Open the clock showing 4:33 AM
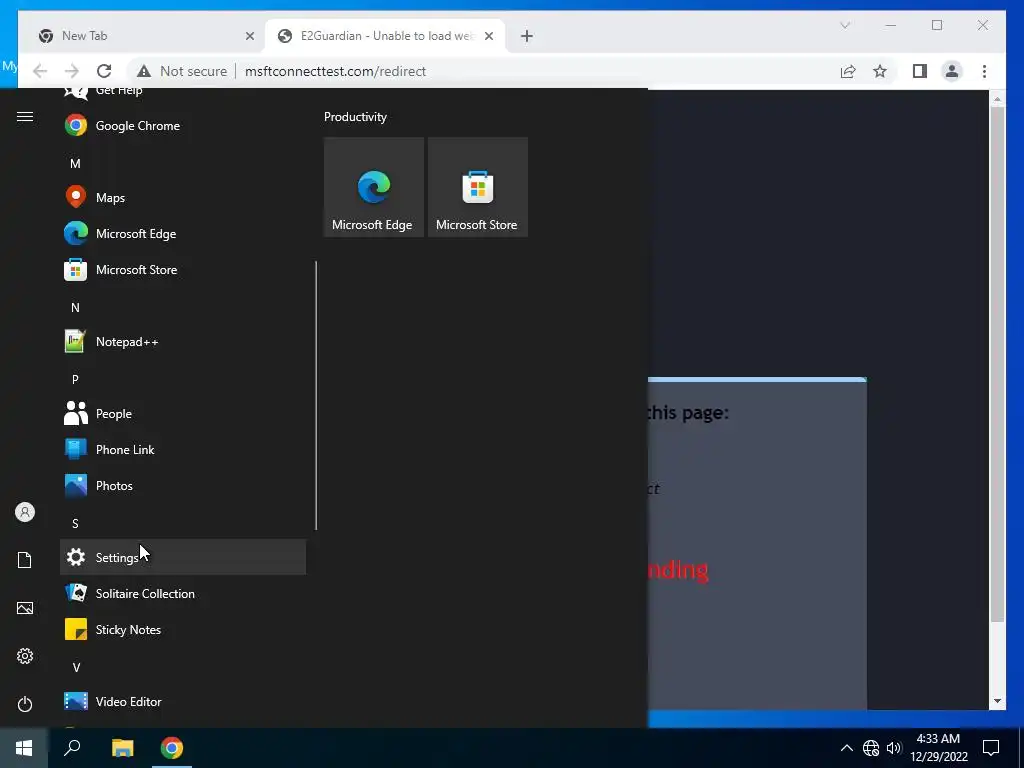Viewport: 1024px width, 768px height. [x=938, y=748]
